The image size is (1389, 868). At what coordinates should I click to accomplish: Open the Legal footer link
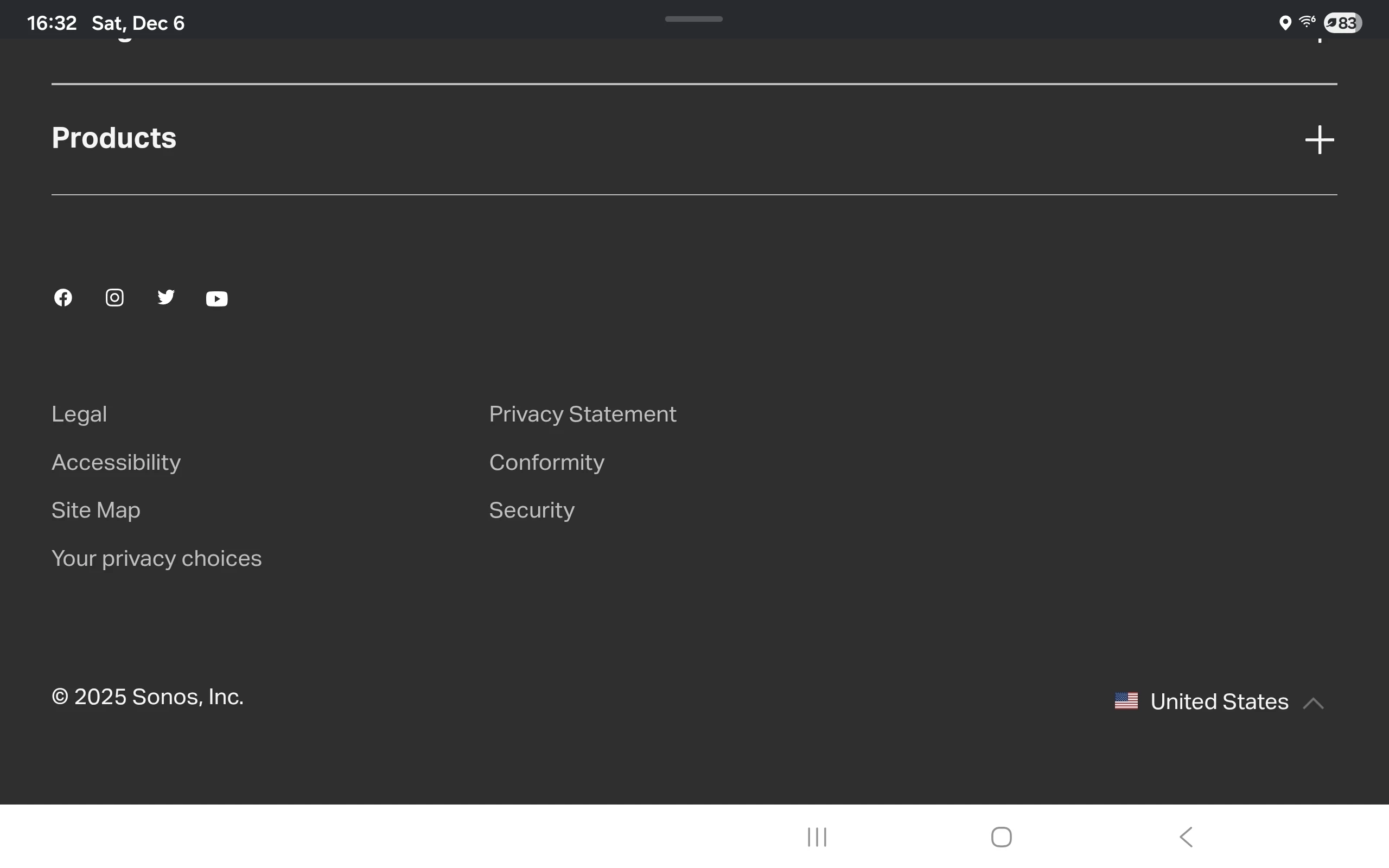[79, 414]
